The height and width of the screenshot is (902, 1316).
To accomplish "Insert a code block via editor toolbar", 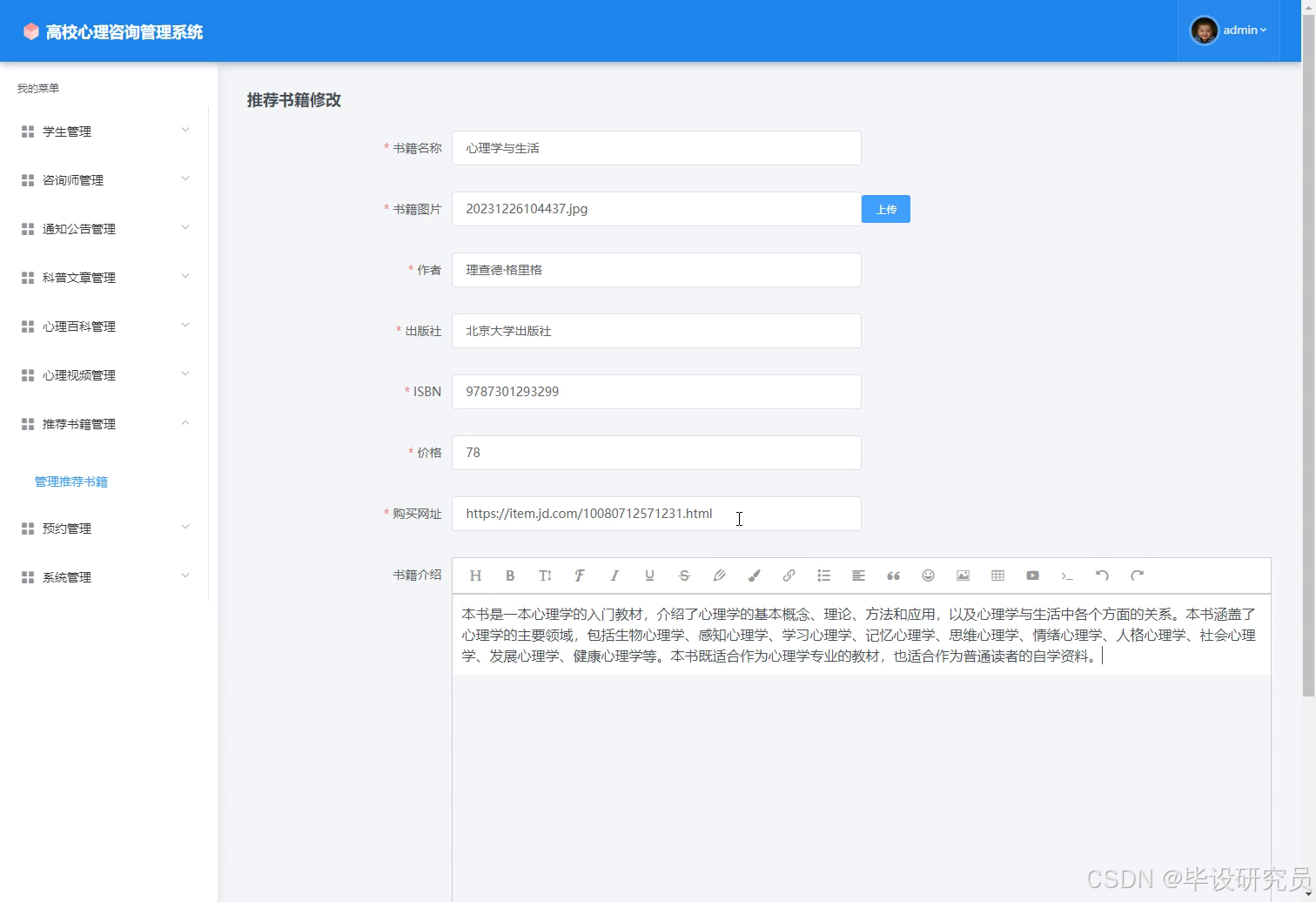I will tap(1067, 576).
